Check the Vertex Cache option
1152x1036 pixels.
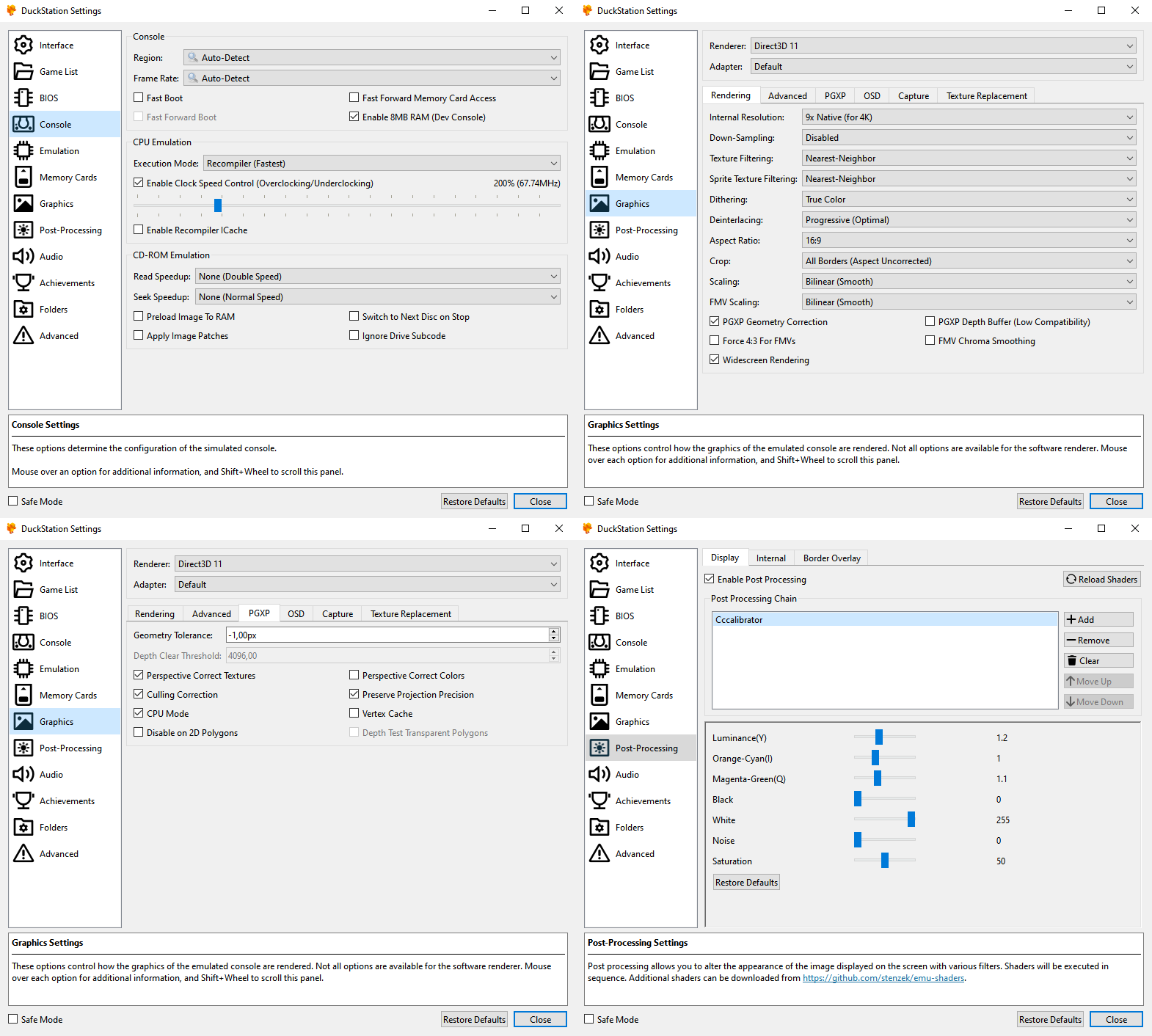click(x=354, y=713)
